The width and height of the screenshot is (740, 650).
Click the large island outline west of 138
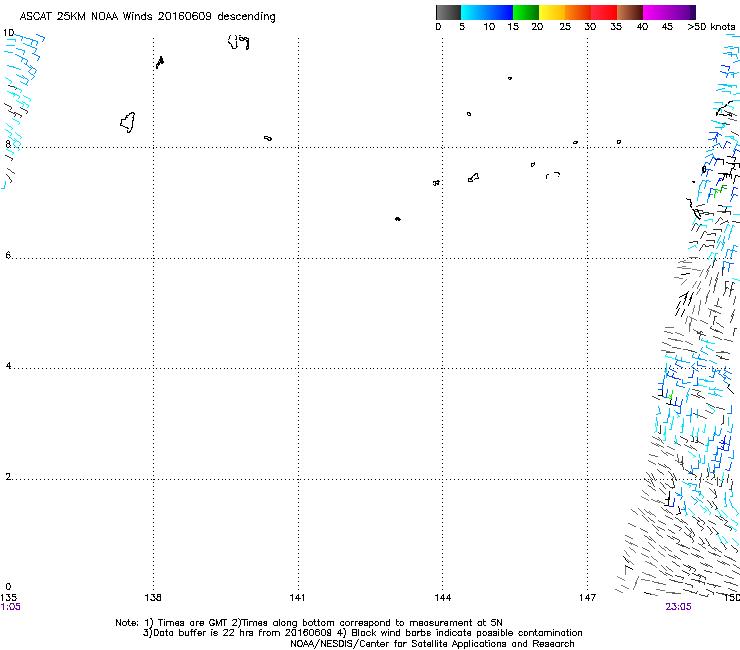(128, 122)
